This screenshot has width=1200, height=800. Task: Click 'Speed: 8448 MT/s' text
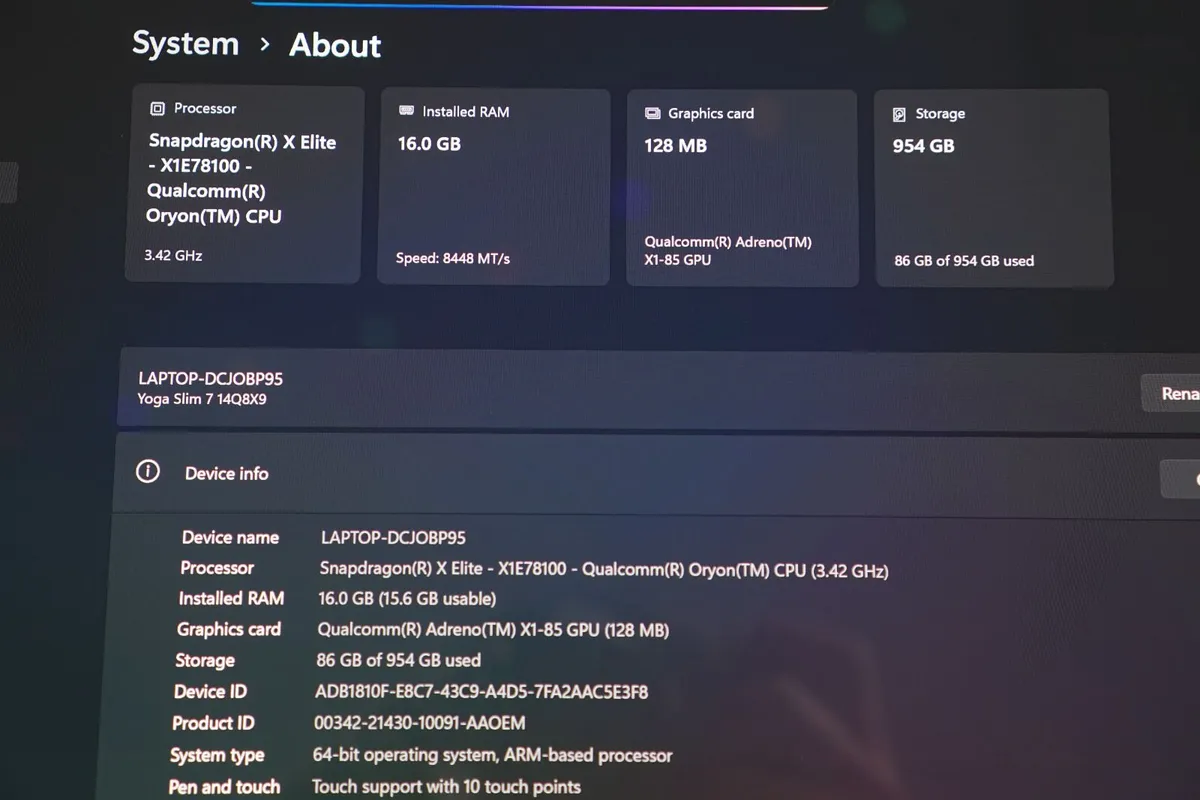[x=453, y=259]
